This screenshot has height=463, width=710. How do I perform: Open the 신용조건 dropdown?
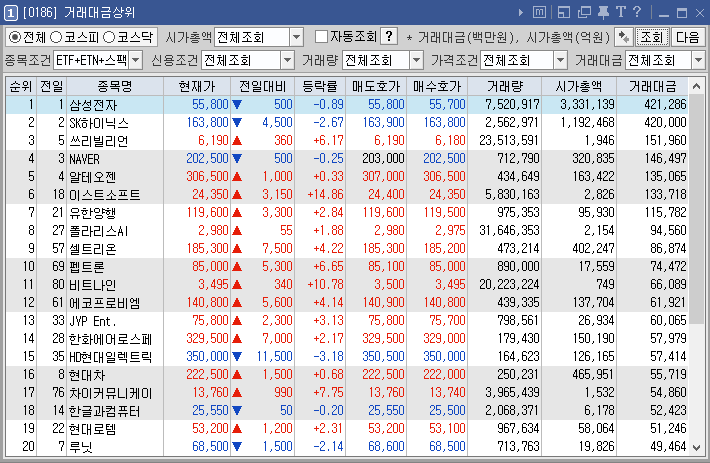[x=287, y=60]
